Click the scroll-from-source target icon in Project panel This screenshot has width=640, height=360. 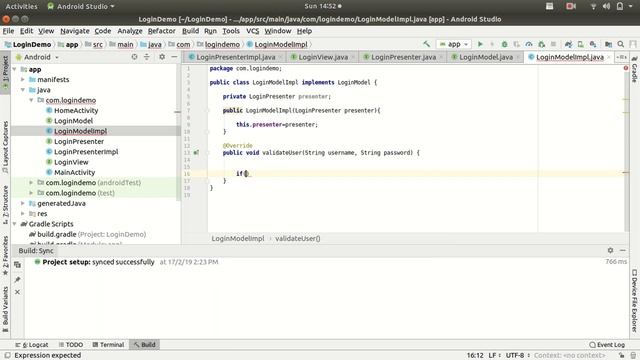click(134, 57)
